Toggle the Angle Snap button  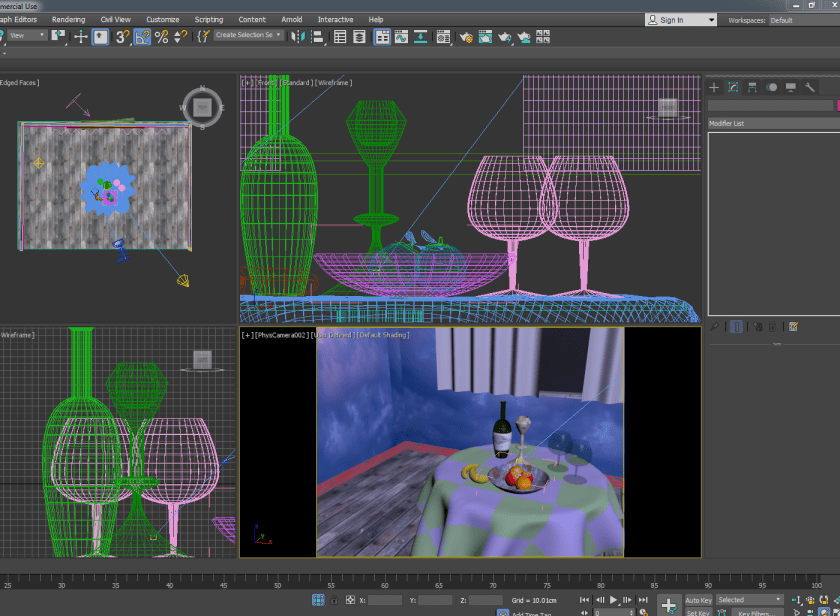coord(142,37)
